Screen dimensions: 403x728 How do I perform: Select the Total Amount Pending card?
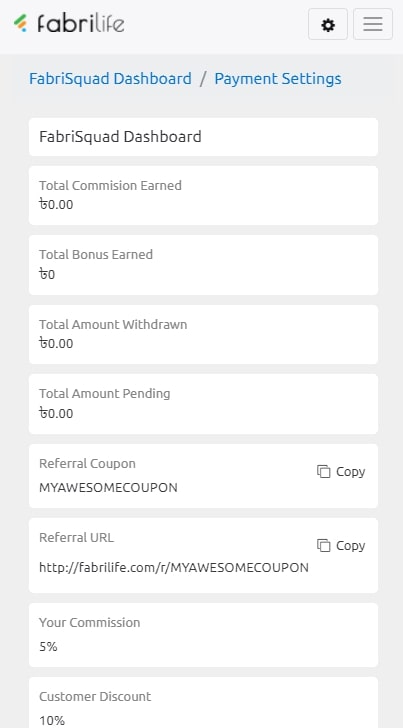(x=203, y=404)
